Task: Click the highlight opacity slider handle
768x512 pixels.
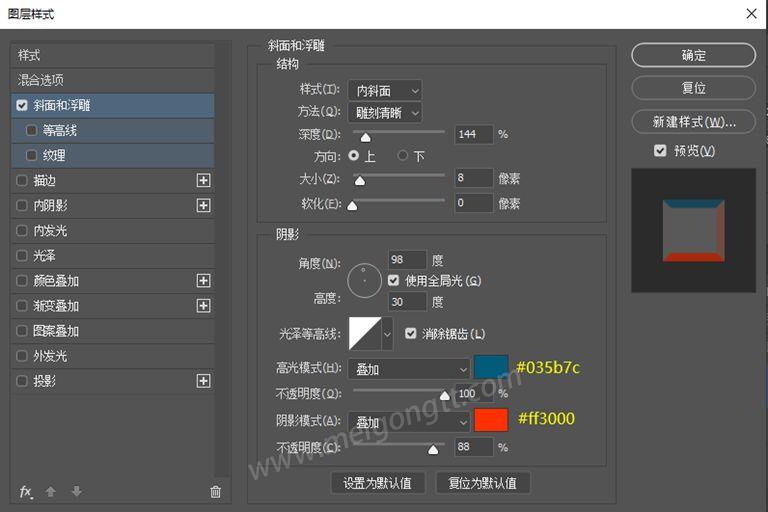Action: (445, 395)
